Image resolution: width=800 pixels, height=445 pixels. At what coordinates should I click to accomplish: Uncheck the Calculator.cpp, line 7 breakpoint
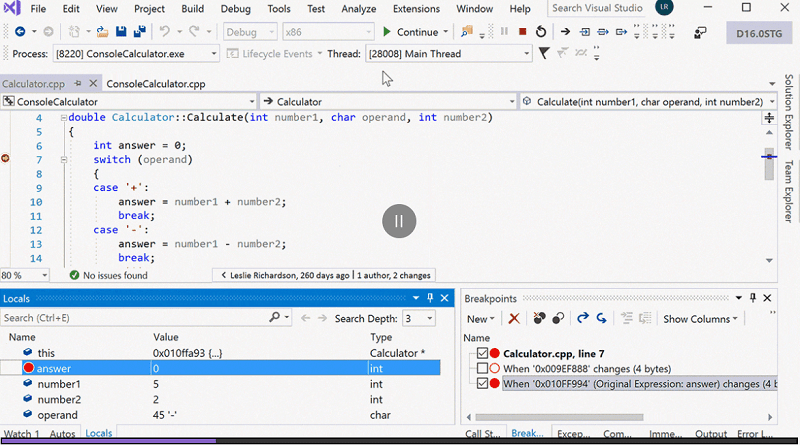(x=483, y=353)
